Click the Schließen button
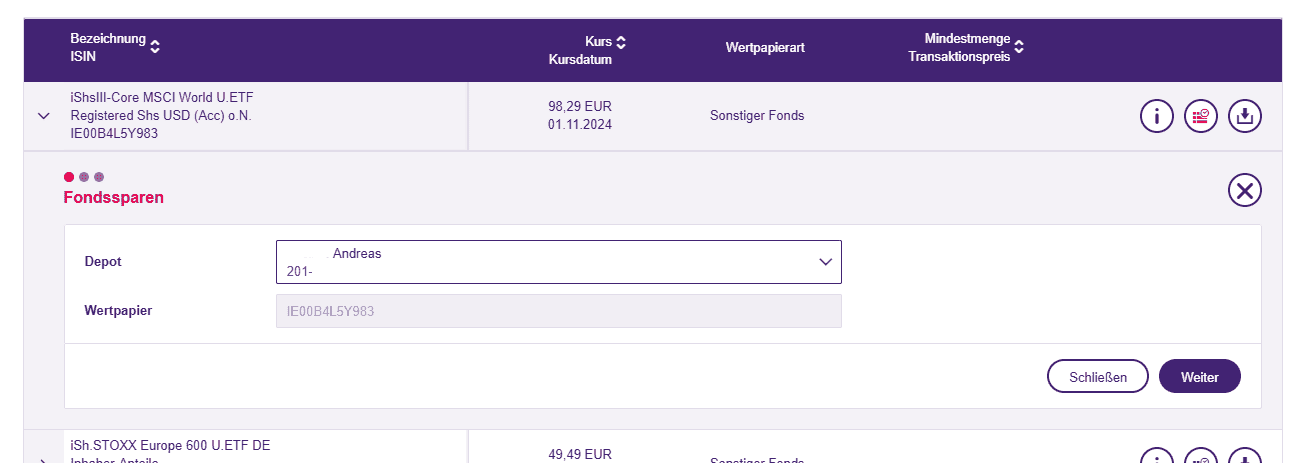Viewport: 1293px width, 463px height. tap(1097, 377)
